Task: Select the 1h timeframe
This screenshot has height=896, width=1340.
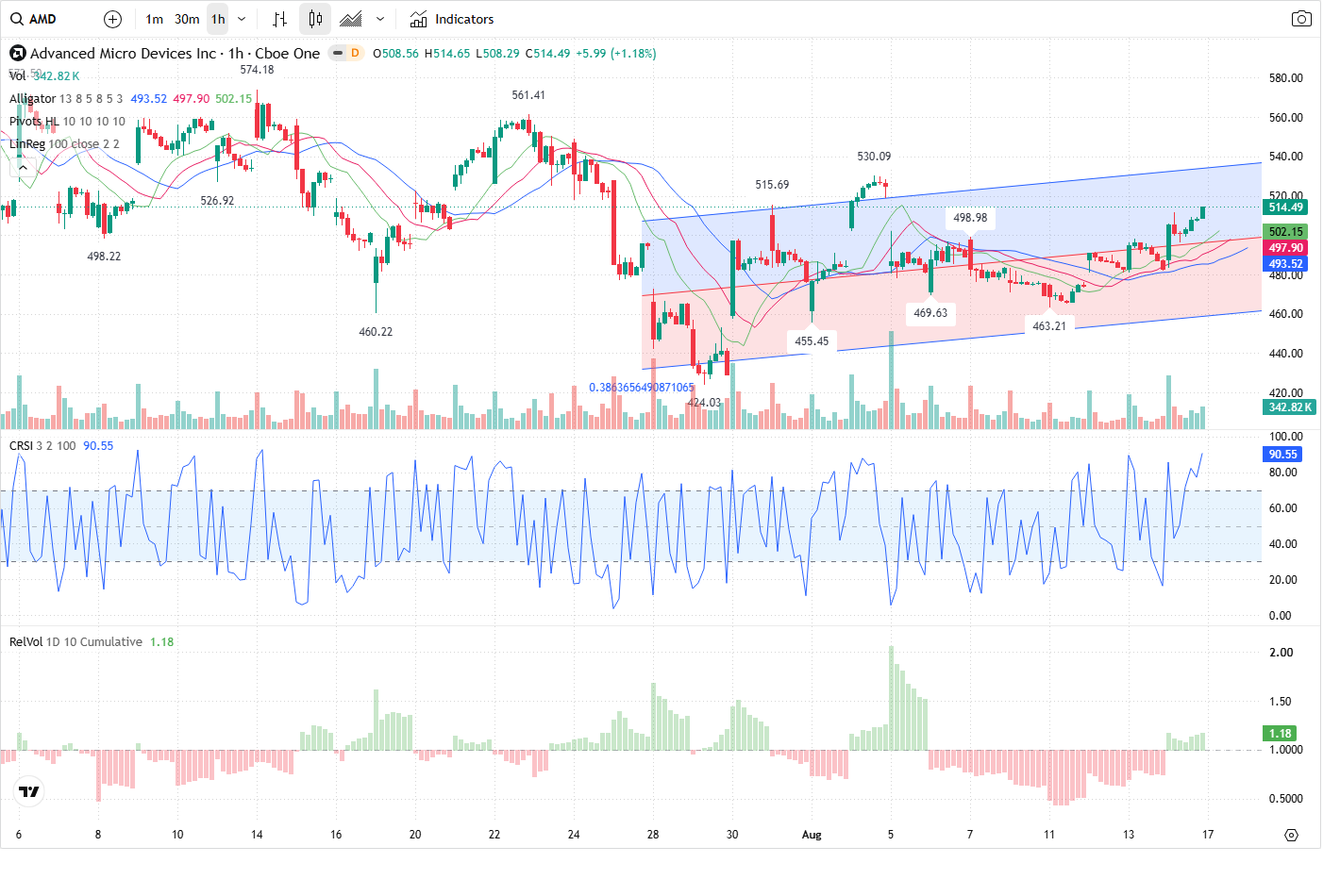Action: [218, 19]
